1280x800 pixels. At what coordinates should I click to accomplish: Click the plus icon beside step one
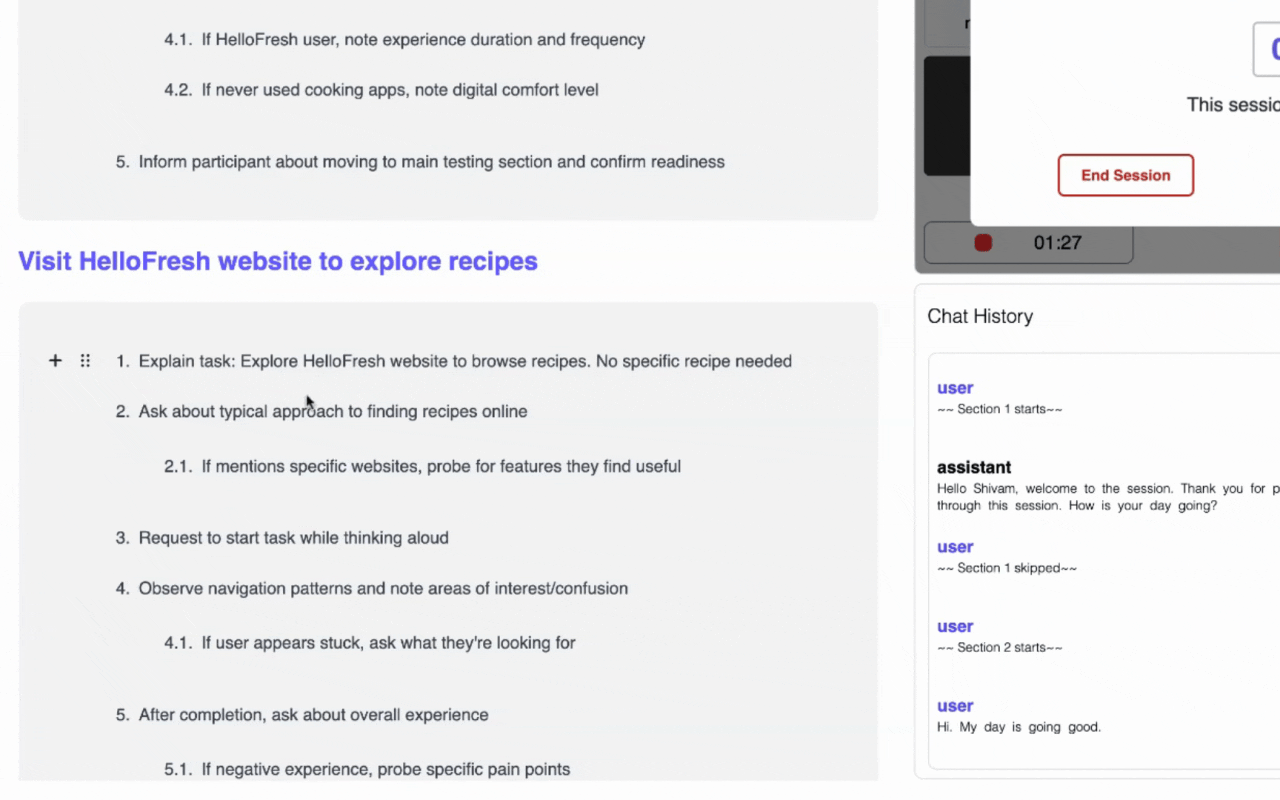[x=55, y=360]
